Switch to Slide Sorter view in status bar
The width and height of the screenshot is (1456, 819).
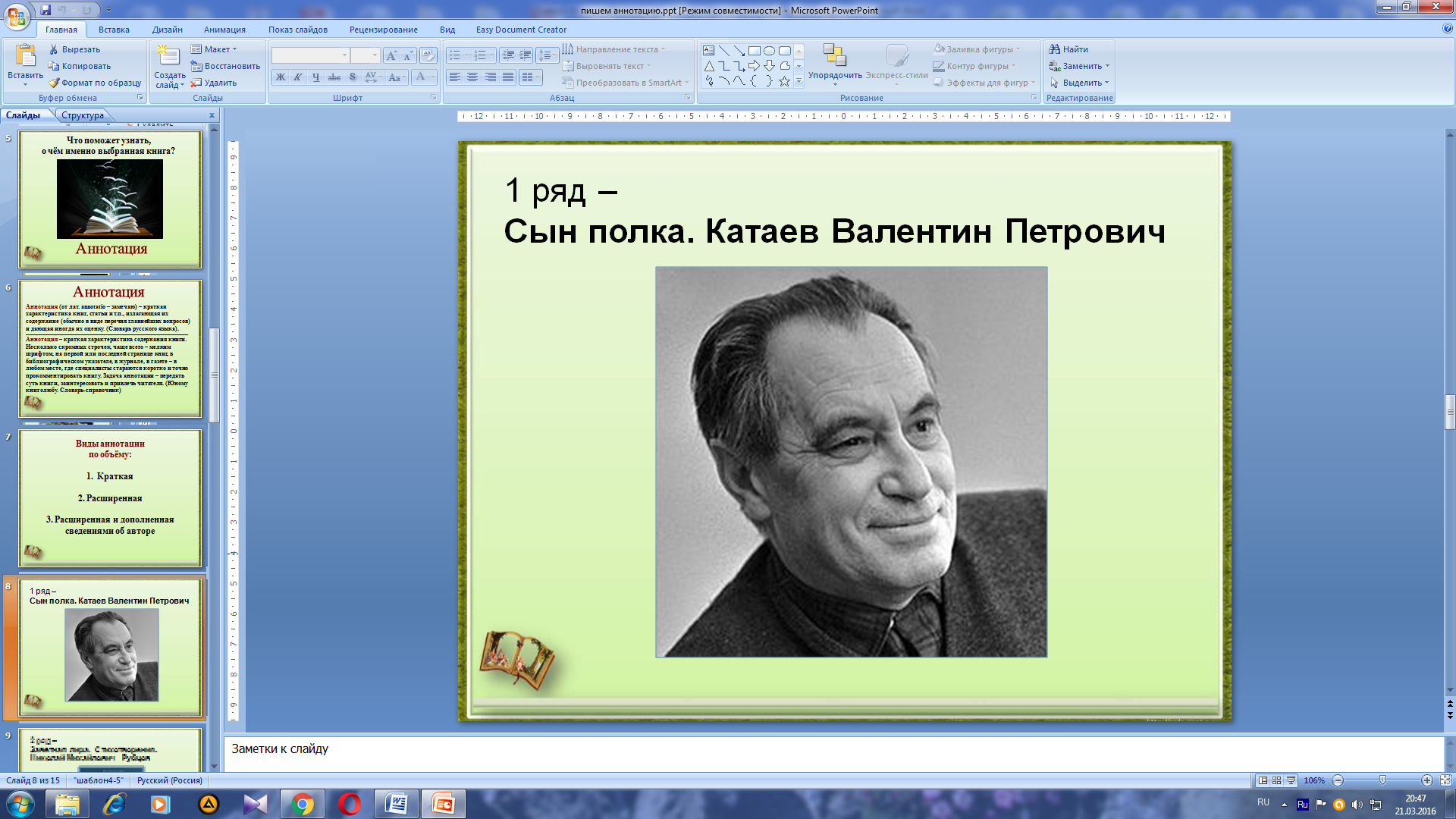[1277, 780]
